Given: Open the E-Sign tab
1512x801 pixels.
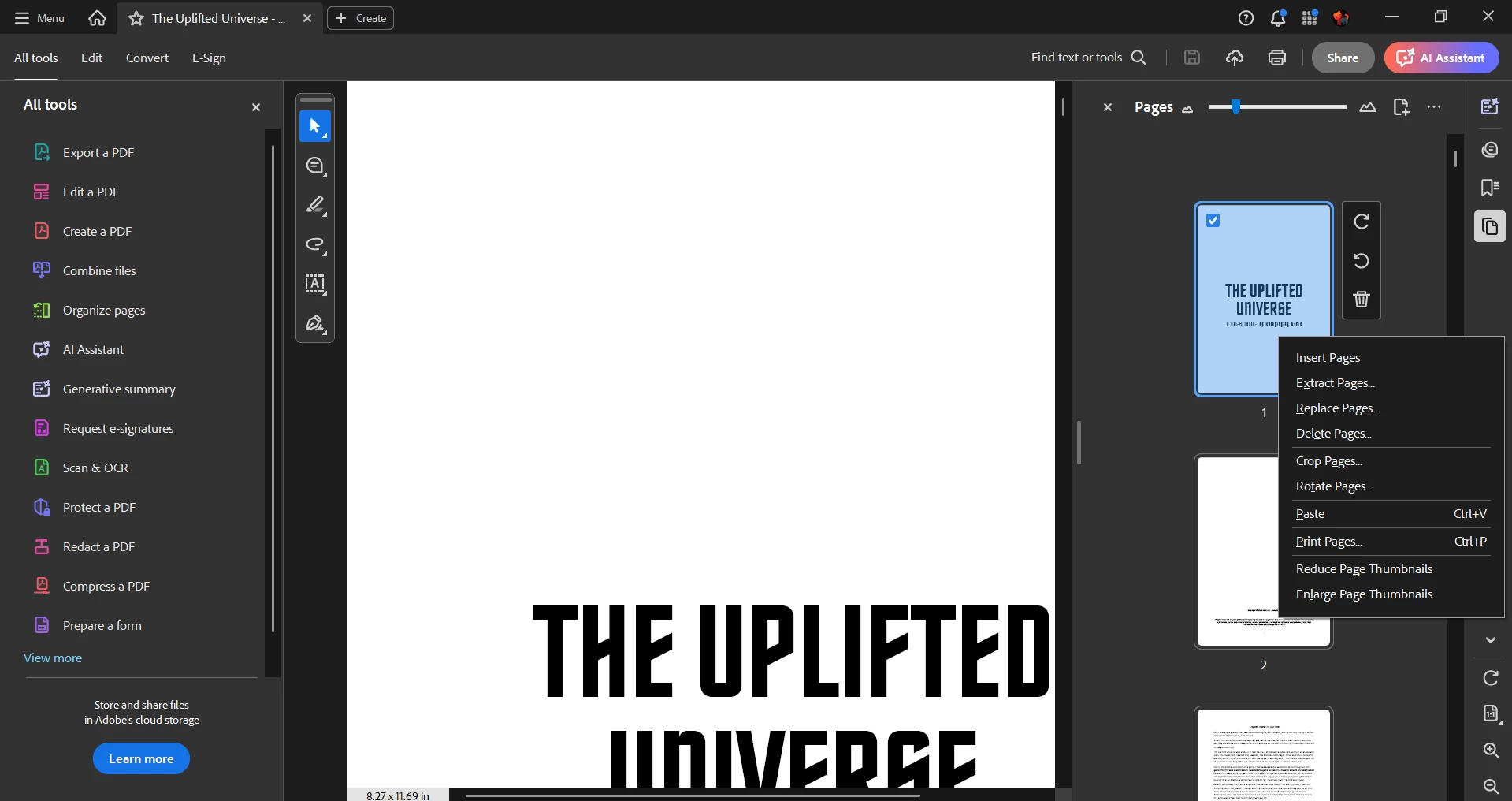Looking at the screenshot, I should point(209,58).
